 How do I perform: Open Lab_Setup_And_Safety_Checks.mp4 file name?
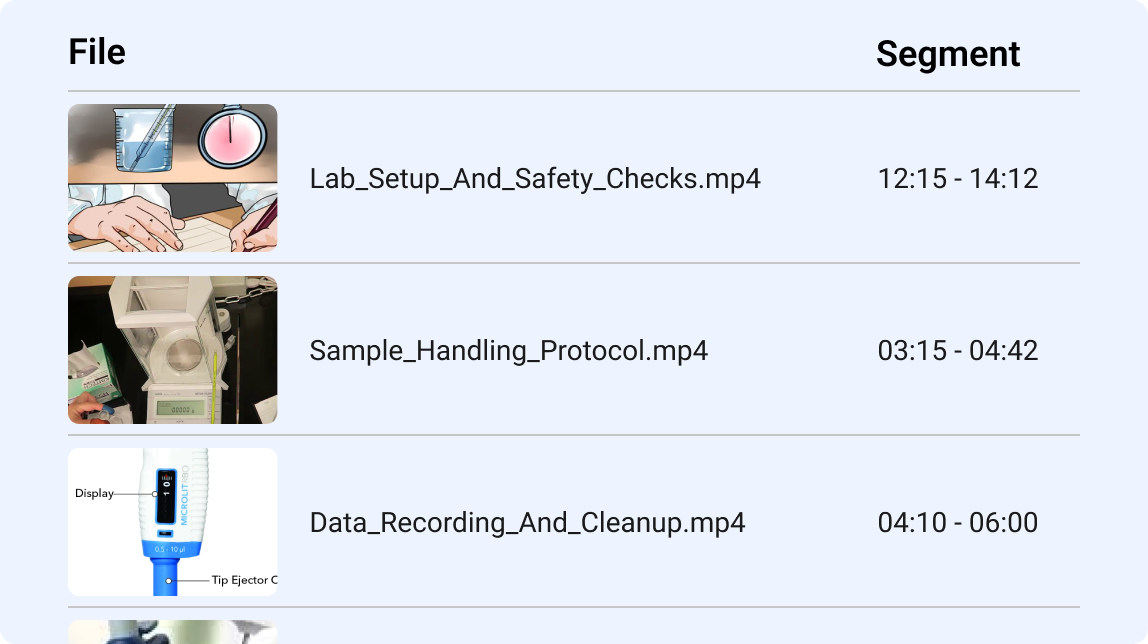(x=535, y=179)
